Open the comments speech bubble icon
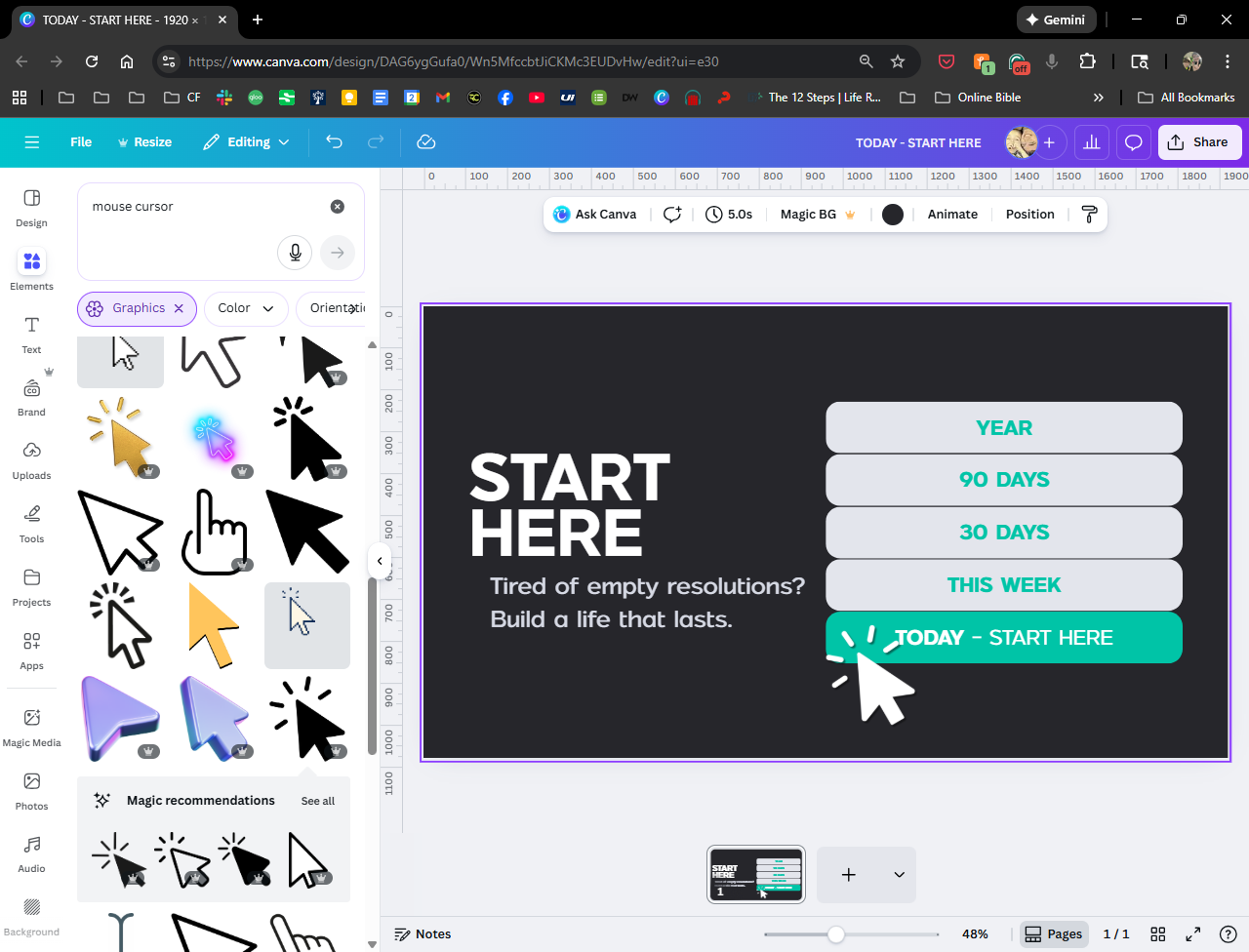This screenshot has height=952, width=1249. click(1133, 142)
